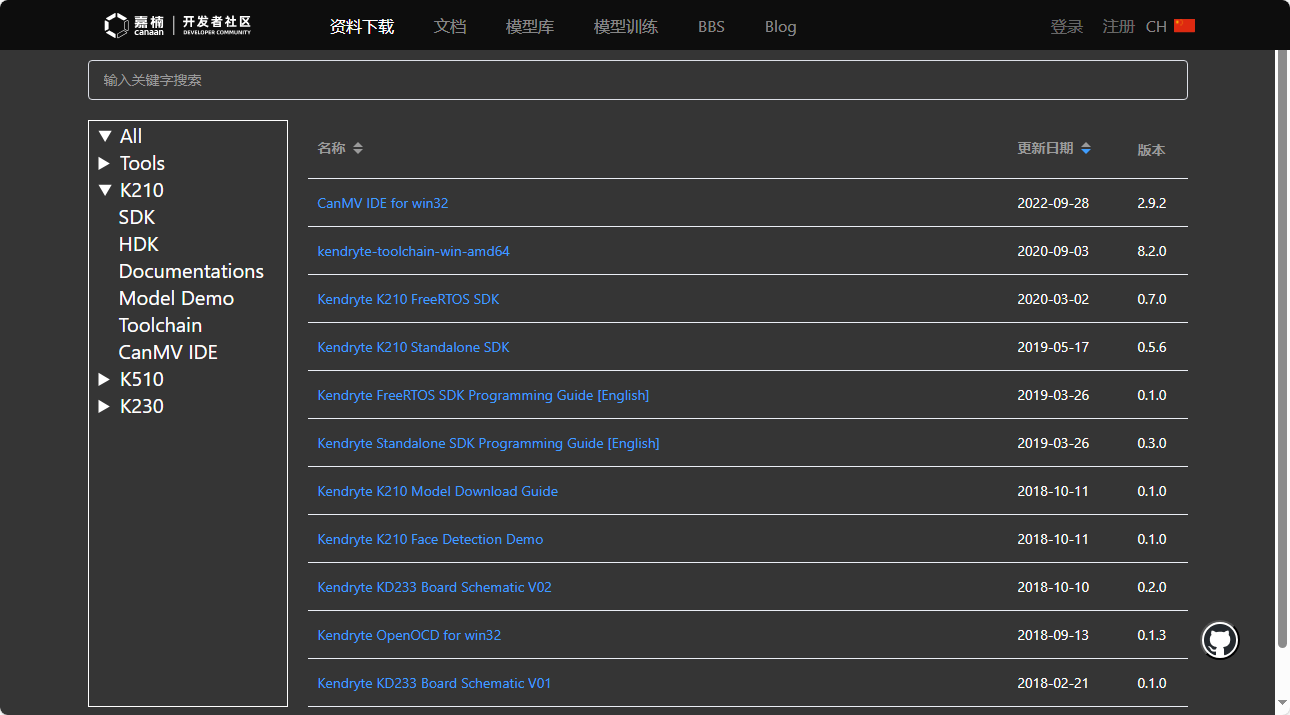Open the 模型库 nav tab
This screenshot has width=1290, height=715.
click(530, 26)
